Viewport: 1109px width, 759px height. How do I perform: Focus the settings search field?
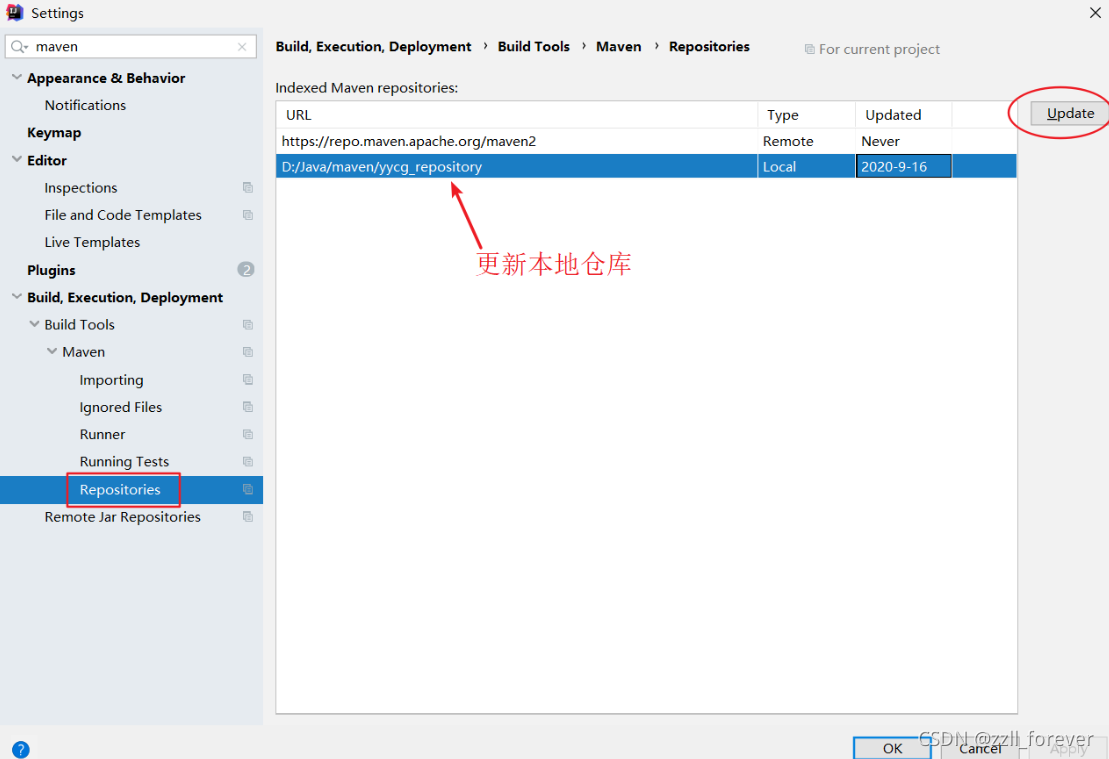tap(131, 47)
